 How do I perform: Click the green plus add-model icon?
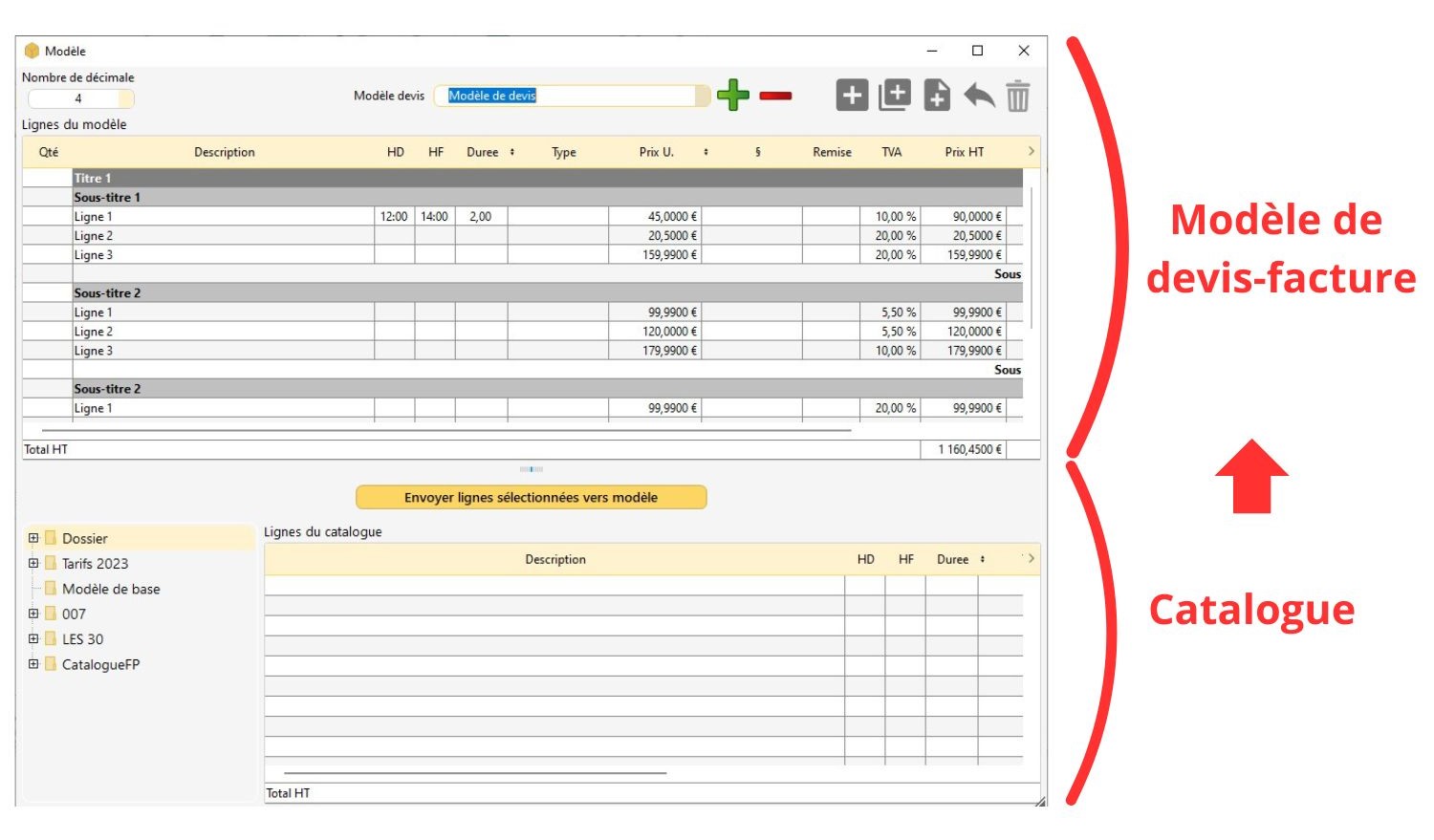pos(733,96)
